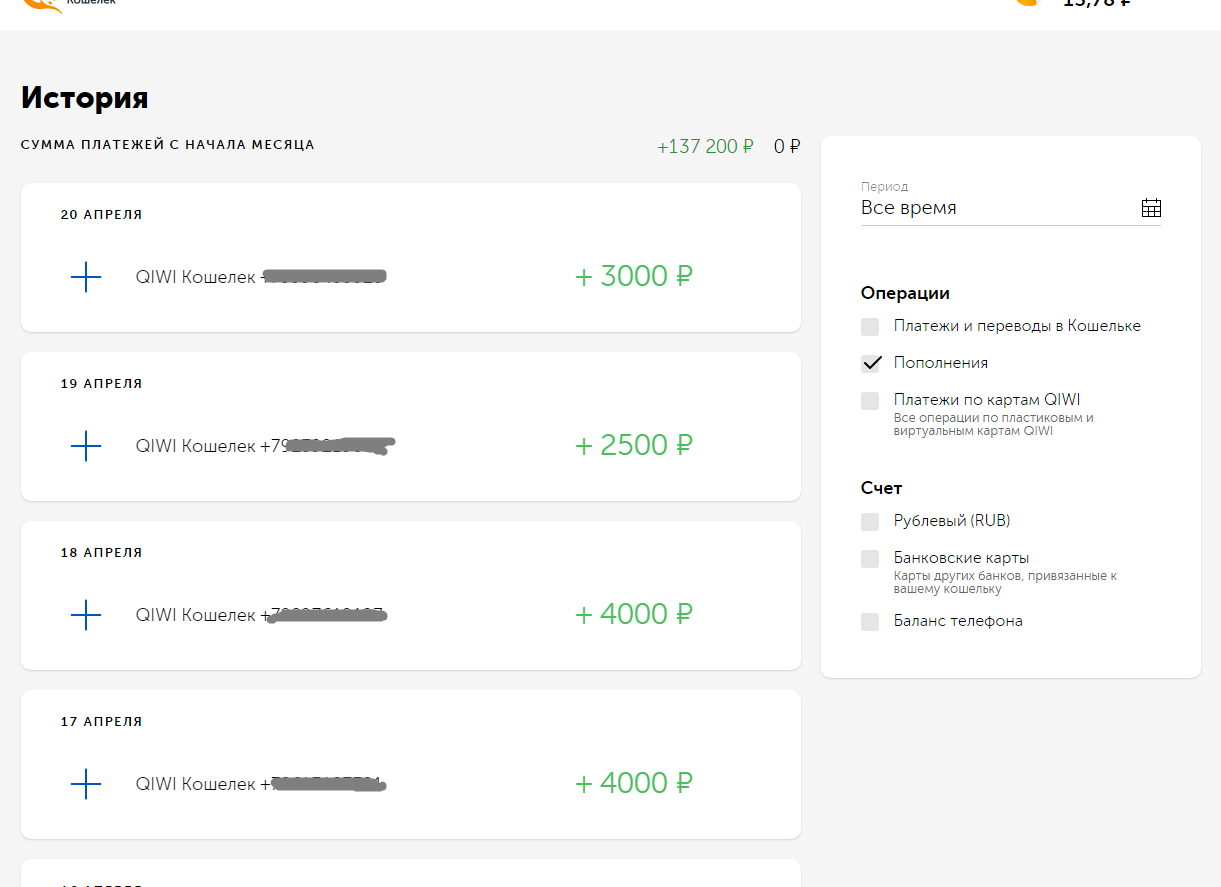Click the wallet balance amount in header
The image size is (1221, 887).
(x=1096, y=3)
